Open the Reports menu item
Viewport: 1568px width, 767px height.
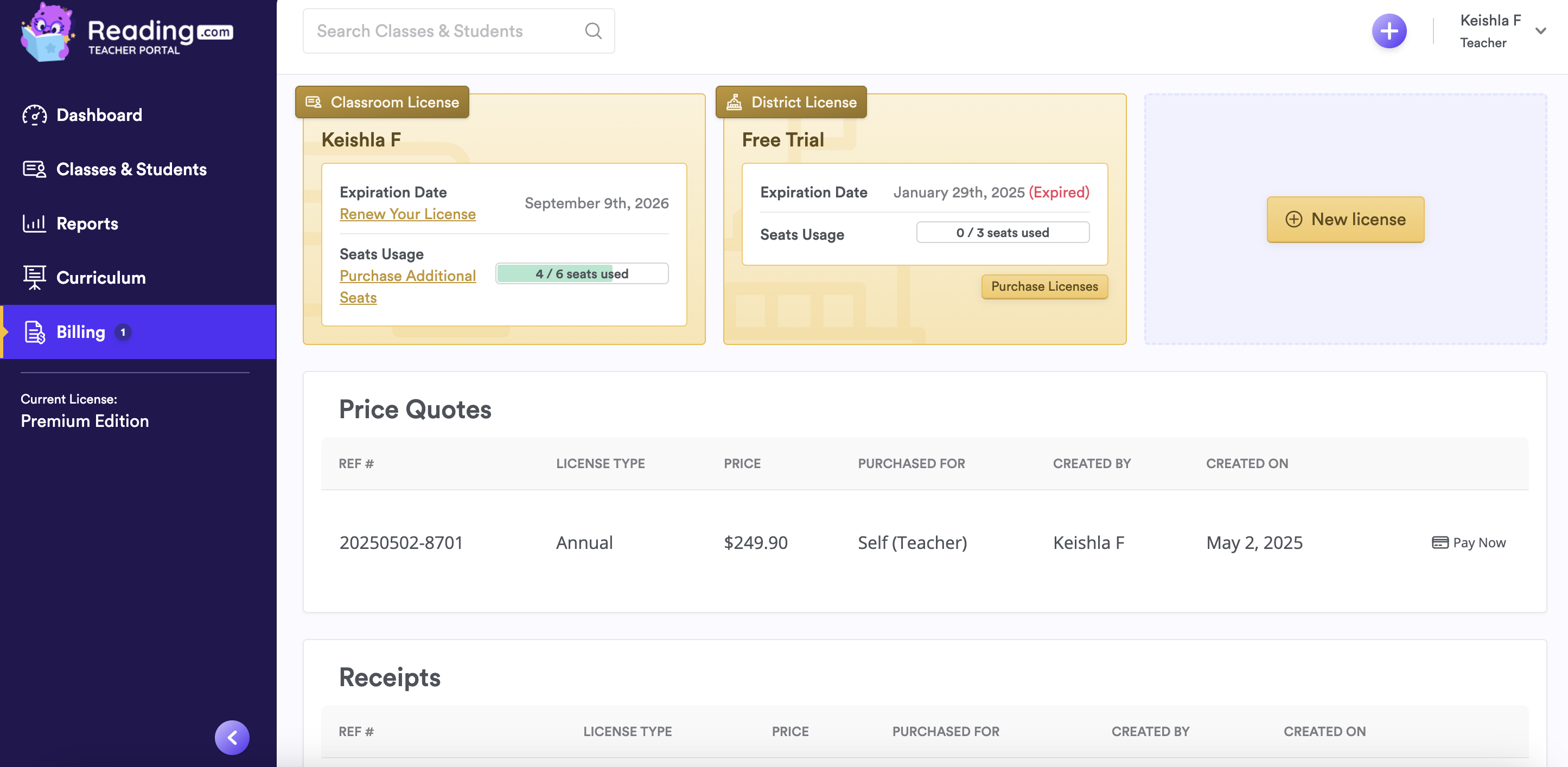click(x=87, y=223)
